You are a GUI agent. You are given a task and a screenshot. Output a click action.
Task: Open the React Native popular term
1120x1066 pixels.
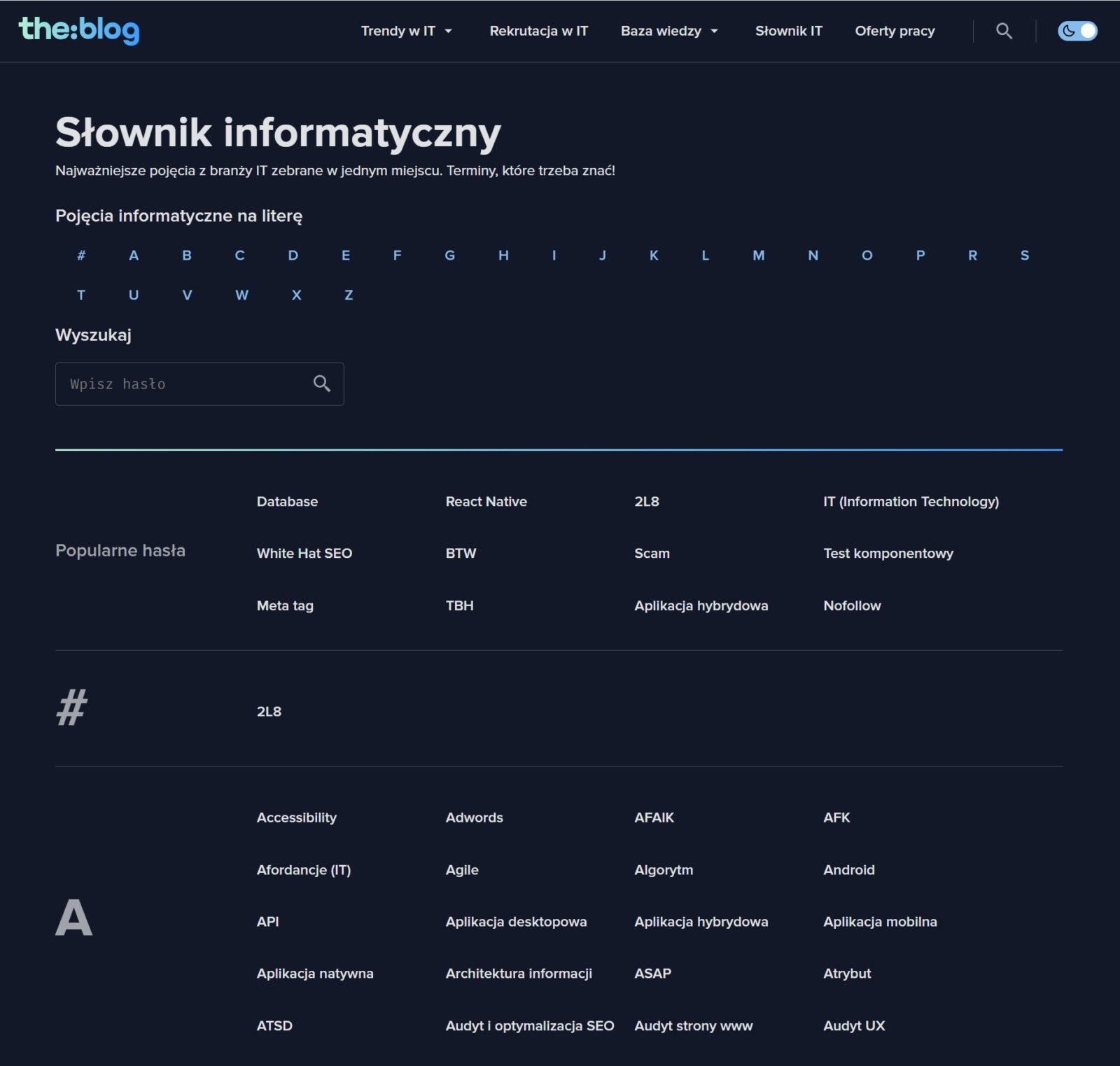point(486,501)
